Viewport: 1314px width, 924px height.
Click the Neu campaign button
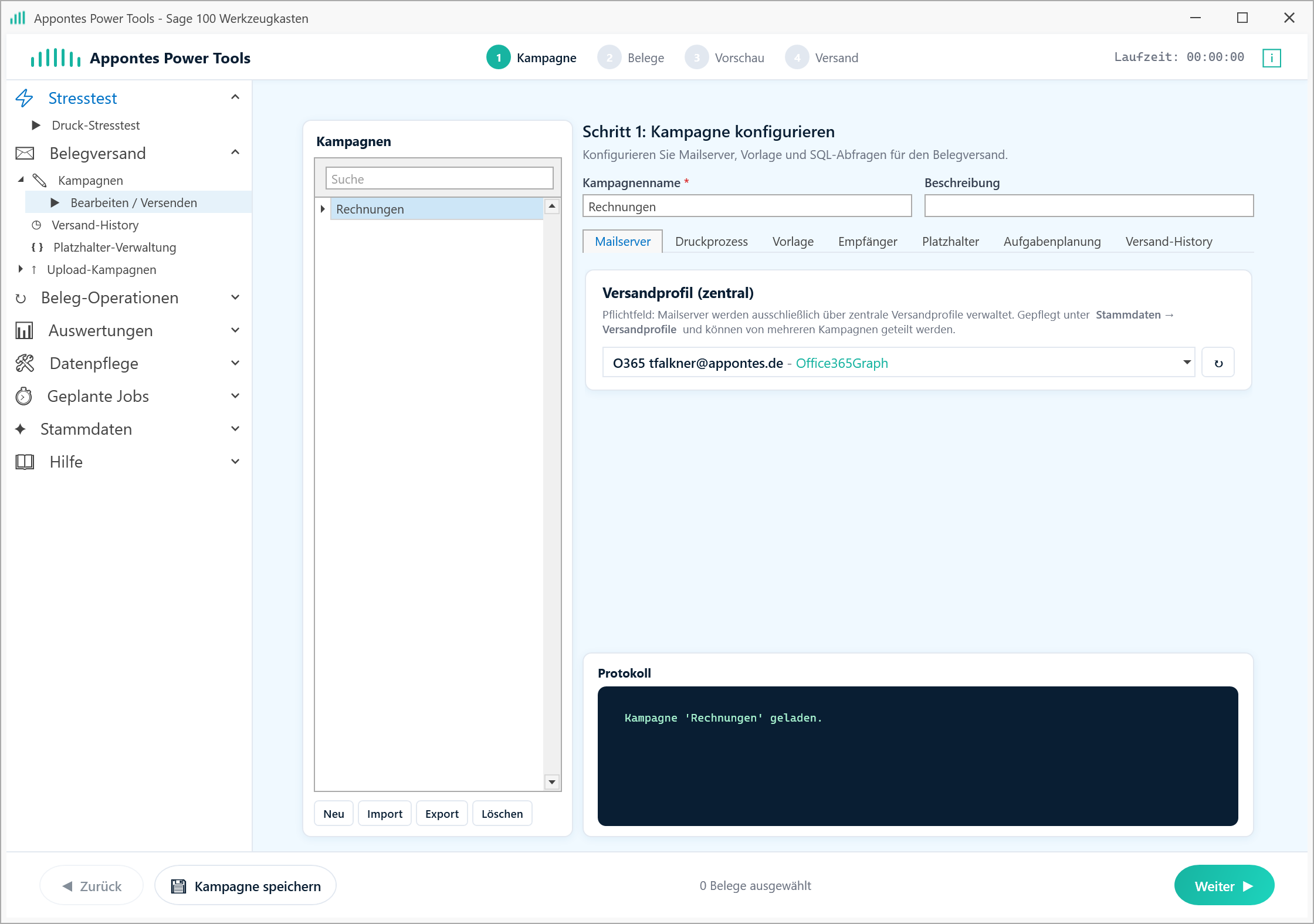(x=334, y=814)
